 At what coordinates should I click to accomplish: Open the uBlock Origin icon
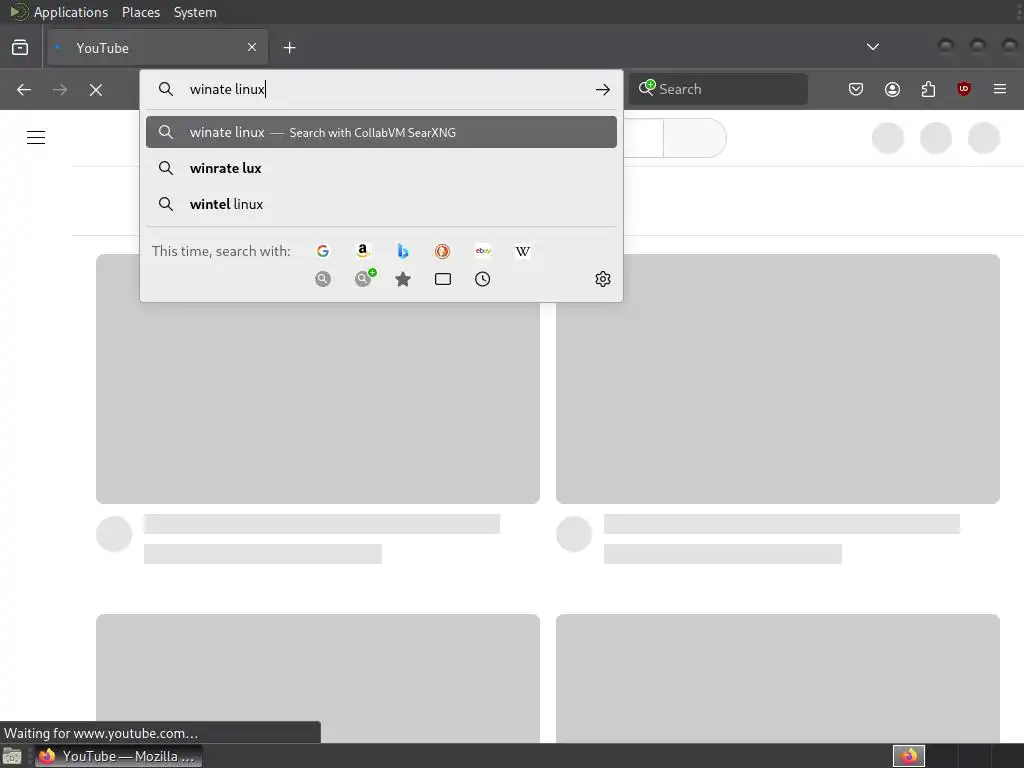(x=964, y=89)
